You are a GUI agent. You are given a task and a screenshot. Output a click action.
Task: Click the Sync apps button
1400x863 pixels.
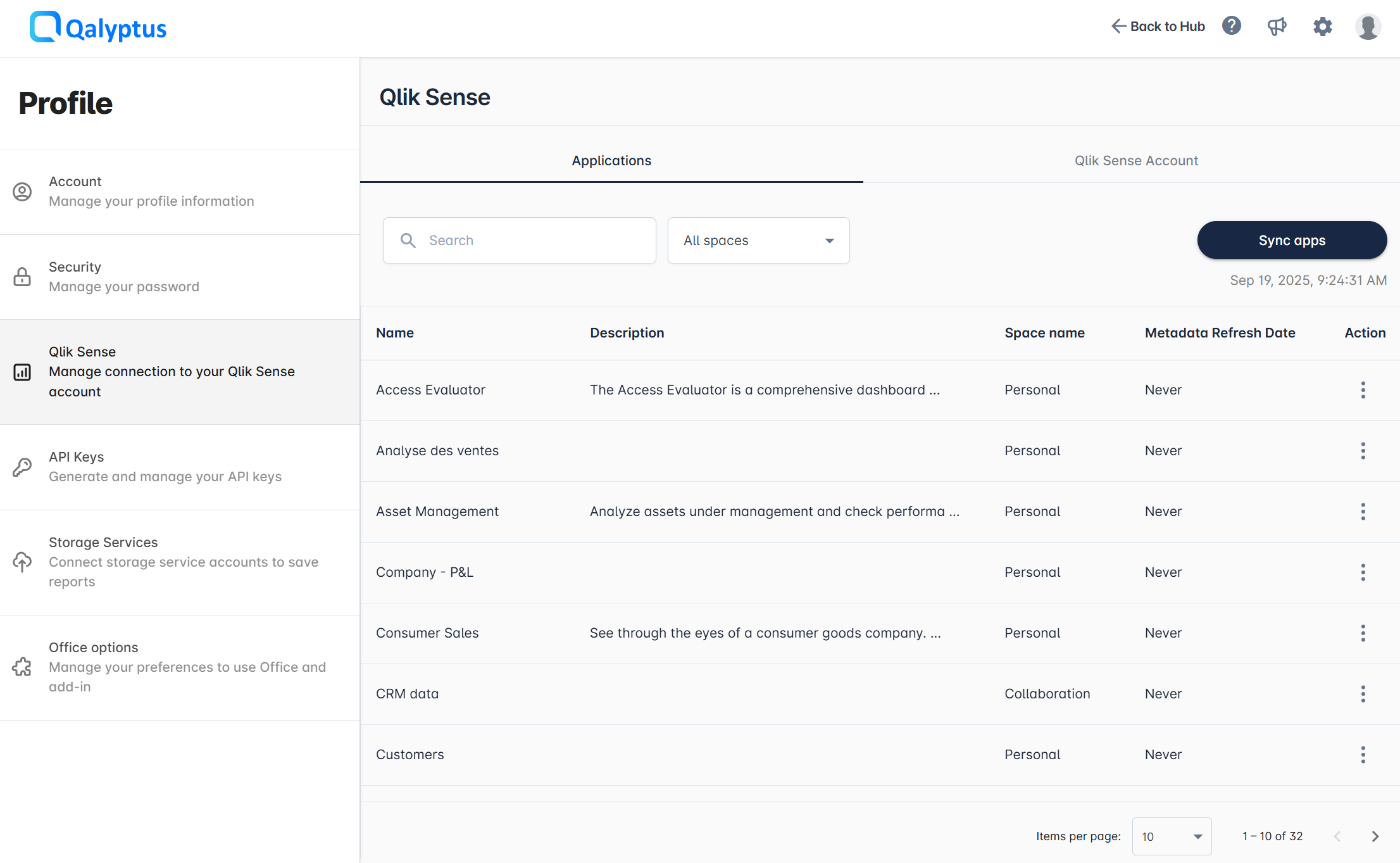tap(1292, 240)
